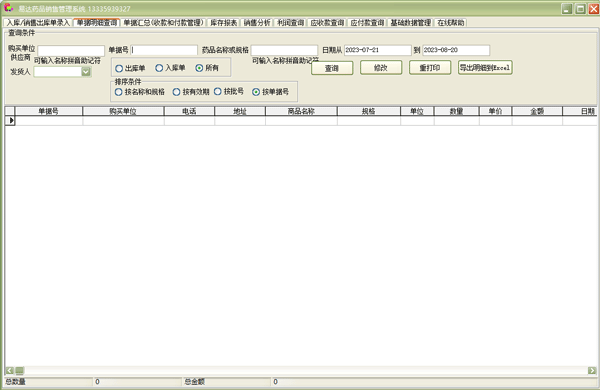Switch to the 库存报表 tab
600x390 pixels.
pos(223,23)
